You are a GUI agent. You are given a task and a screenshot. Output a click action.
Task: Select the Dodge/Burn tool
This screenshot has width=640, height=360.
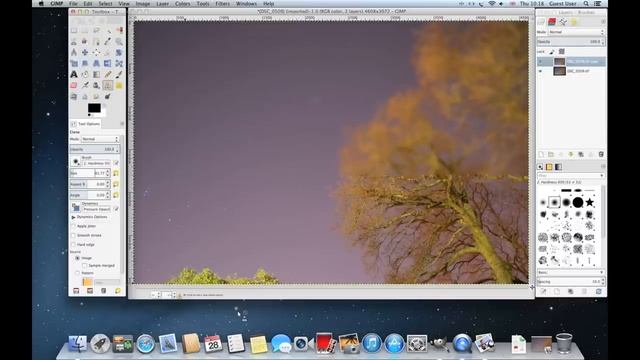108,96
